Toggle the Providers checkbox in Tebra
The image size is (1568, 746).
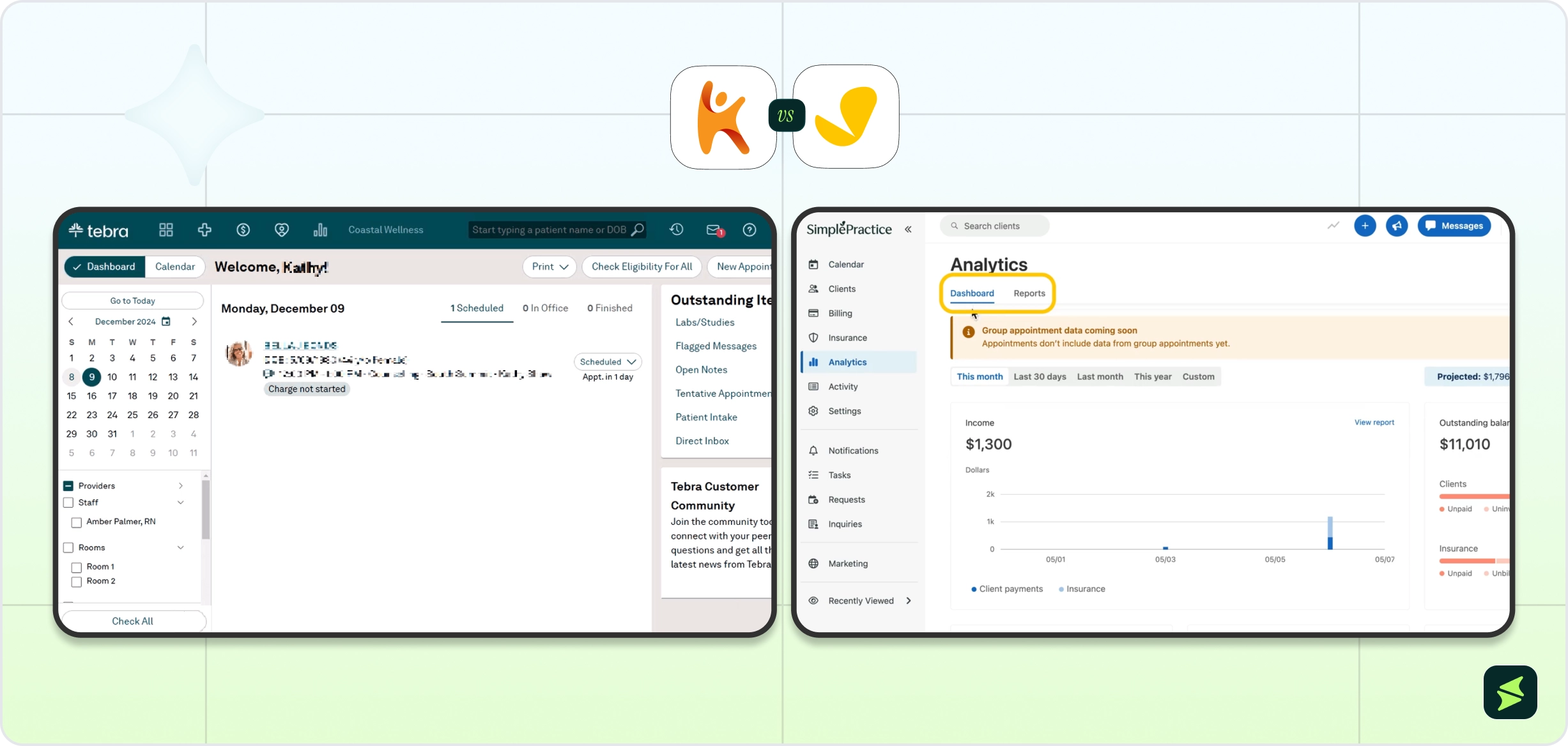click(68, 486)
